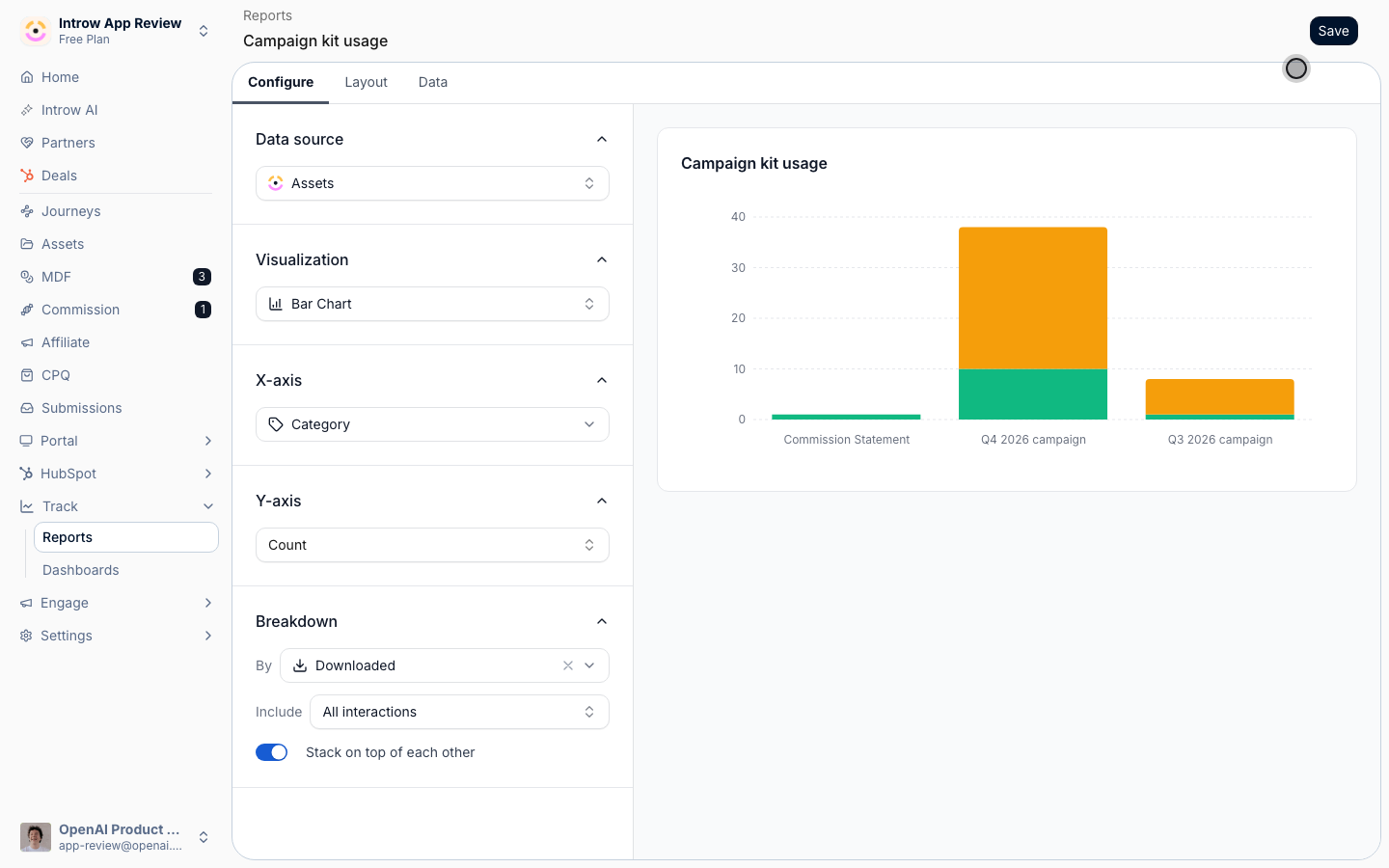Click the Assets folder icon in sidebar
The height and width of the screenshot is (868, 1389).
pyautogui.click(x=27, y=244)
